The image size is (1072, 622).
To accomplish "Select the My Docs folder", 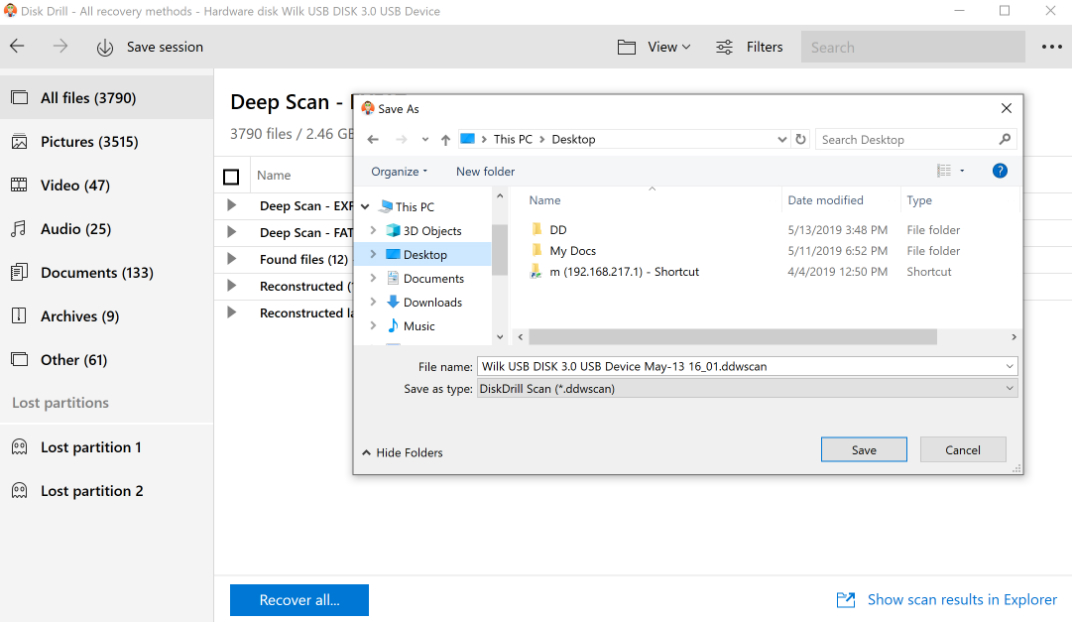I will tap(573, 251).
